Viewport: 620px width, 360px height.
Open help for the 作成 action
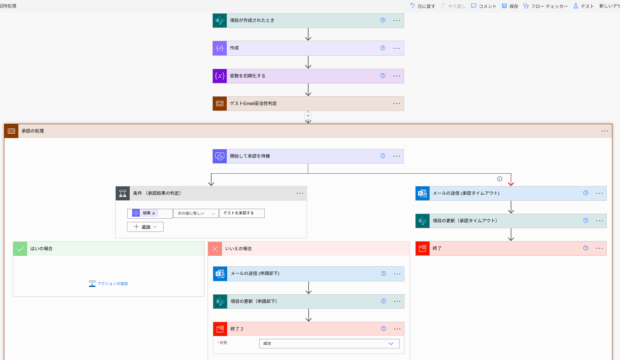[383, 48]
